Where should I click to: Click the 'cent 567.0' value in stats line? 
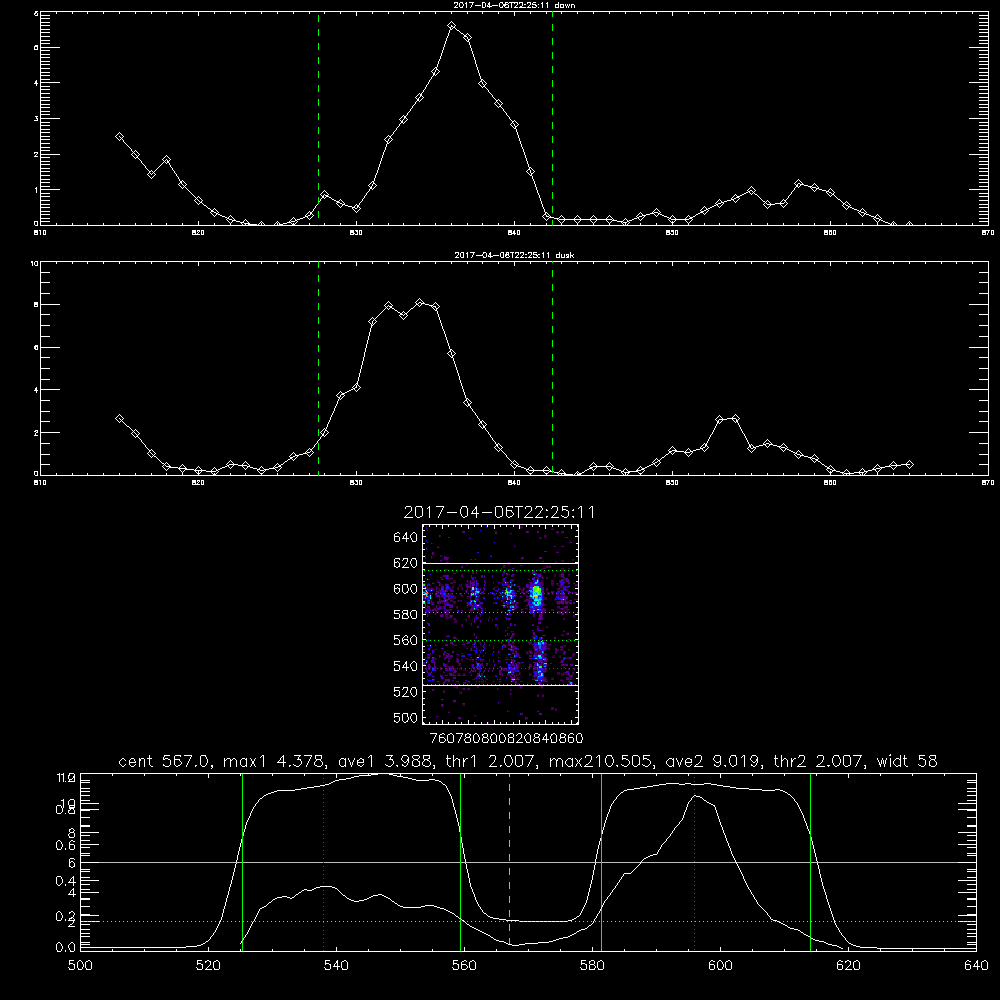click(x=166, y=761)
